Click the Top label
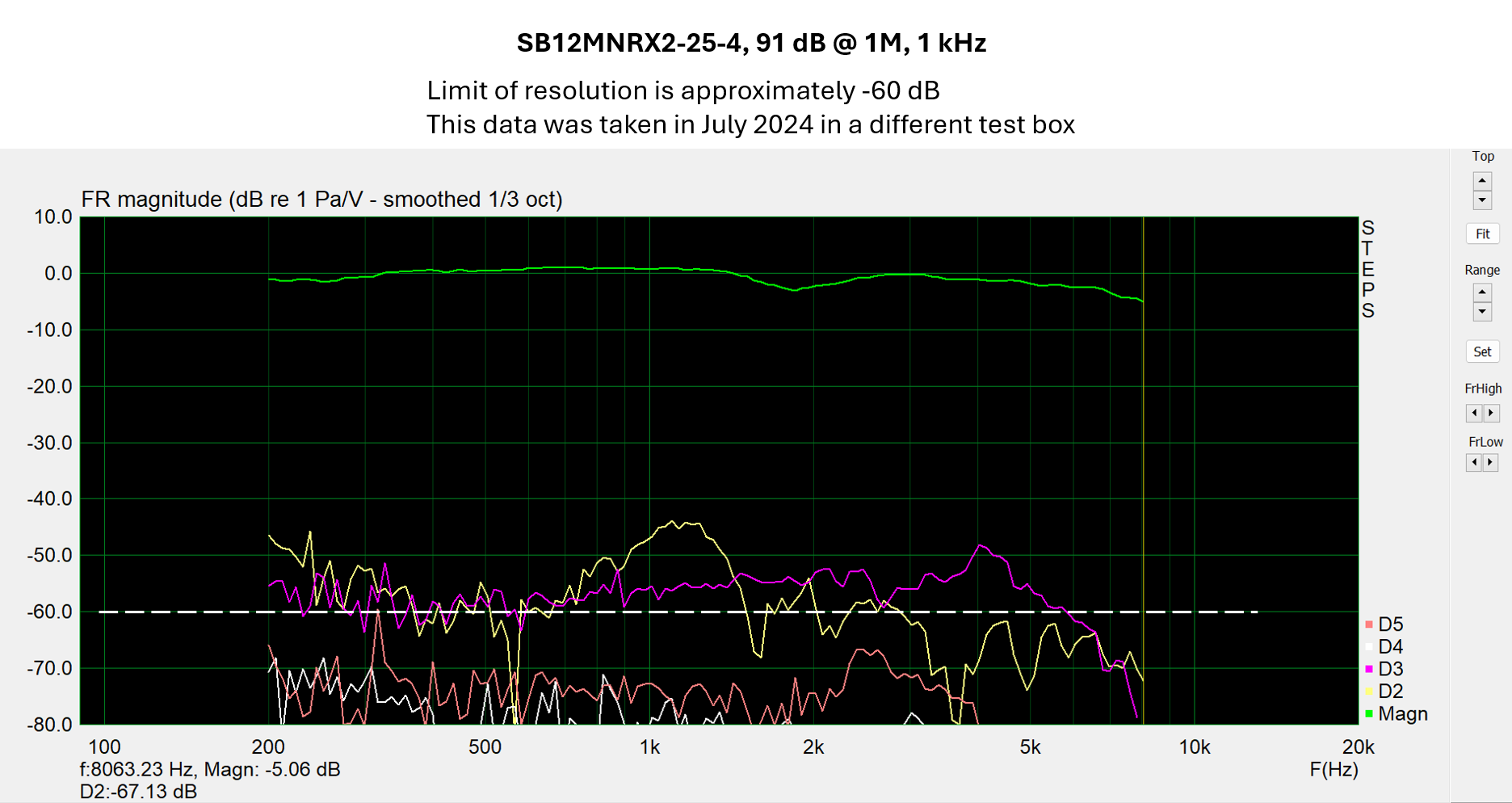Viewport: 1512px width, 803px height. pyautogui.click(x=1483, y=156)
